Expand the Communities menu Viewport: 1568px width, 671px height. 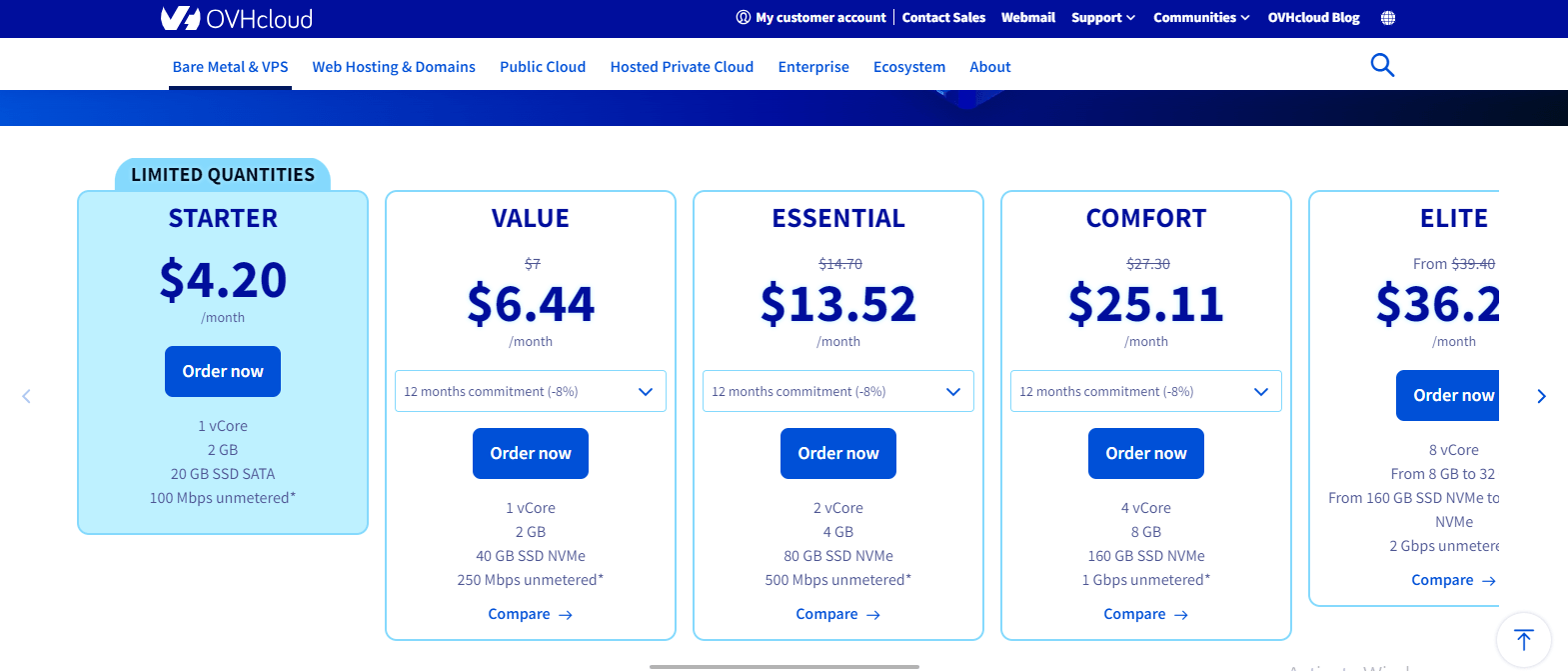point(1201,18)
